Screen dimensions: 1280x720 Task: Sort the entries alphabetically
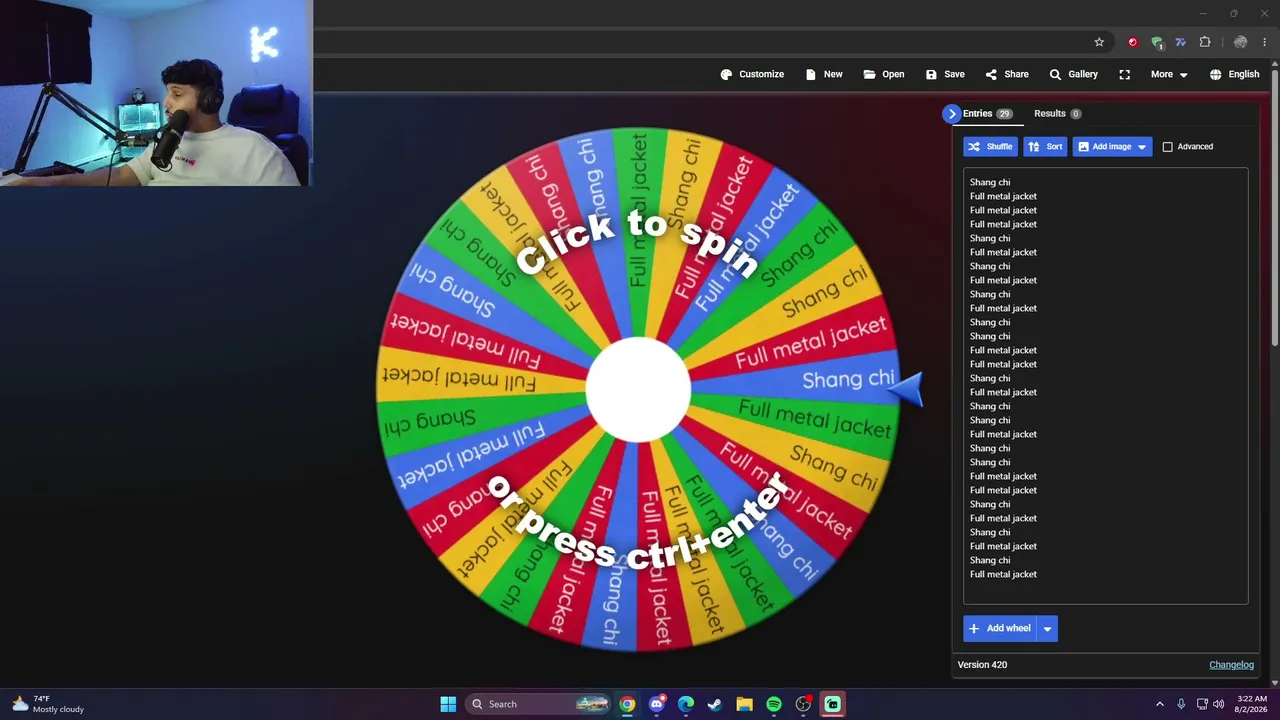(1045, 146)
